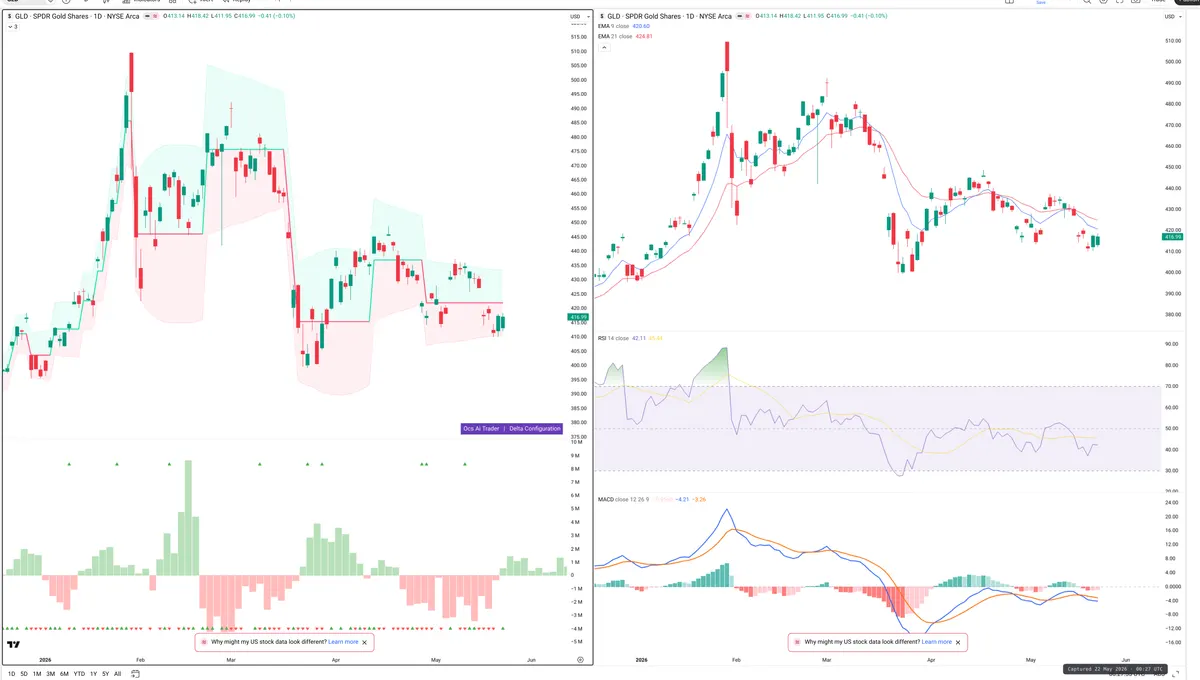
Task: Select the YTD time range
Action: 79,674
